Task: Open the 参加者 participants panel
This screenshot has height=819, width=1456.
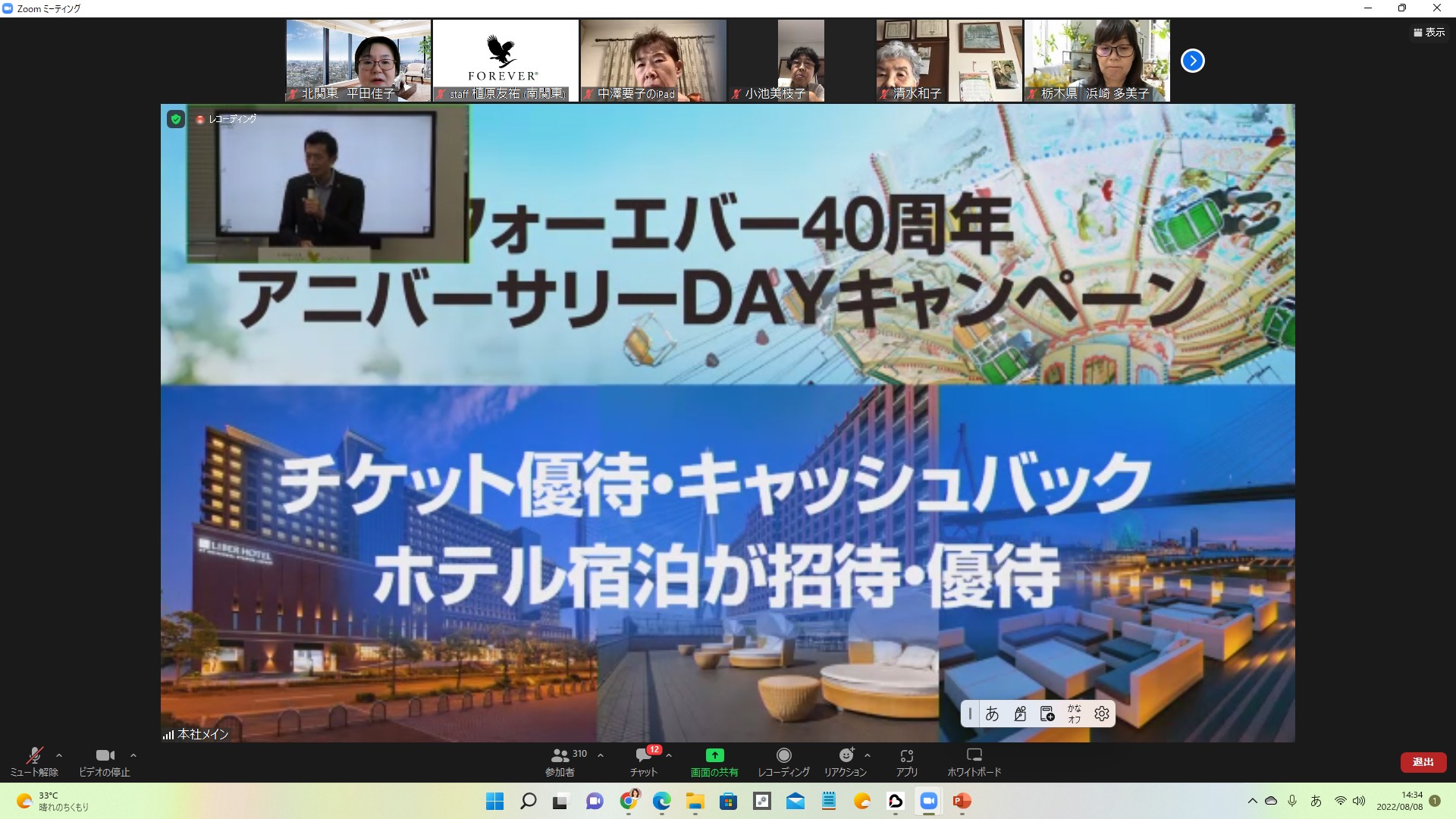Action: pos(560,761)
